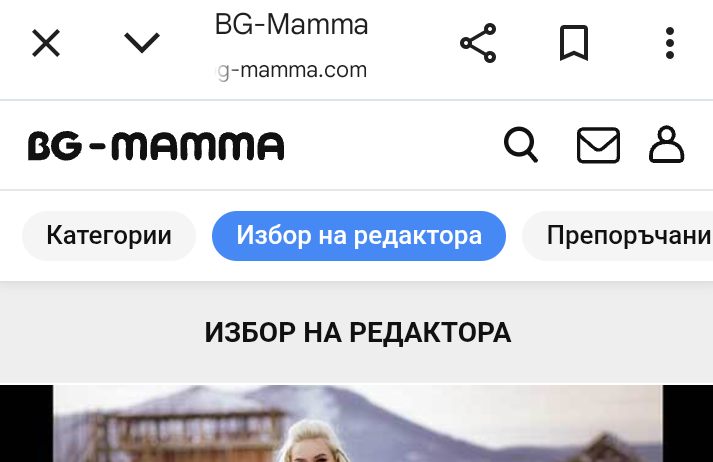713x462 pixels.
Task: Tap the ИЗБОР НА РЕДАКТОРА section heading
Action: point(358,332)
